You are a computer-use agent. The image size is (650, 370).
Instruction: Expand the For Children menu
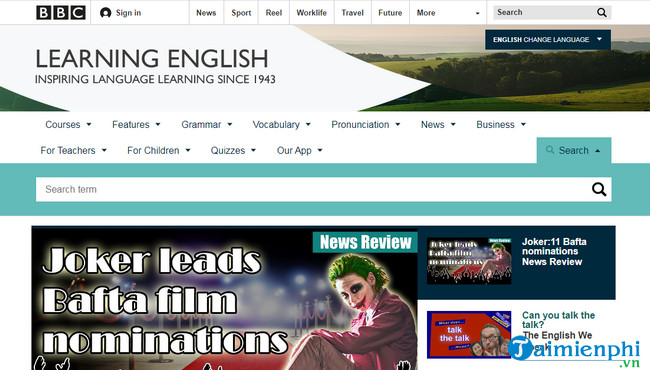tap(158, 150)
